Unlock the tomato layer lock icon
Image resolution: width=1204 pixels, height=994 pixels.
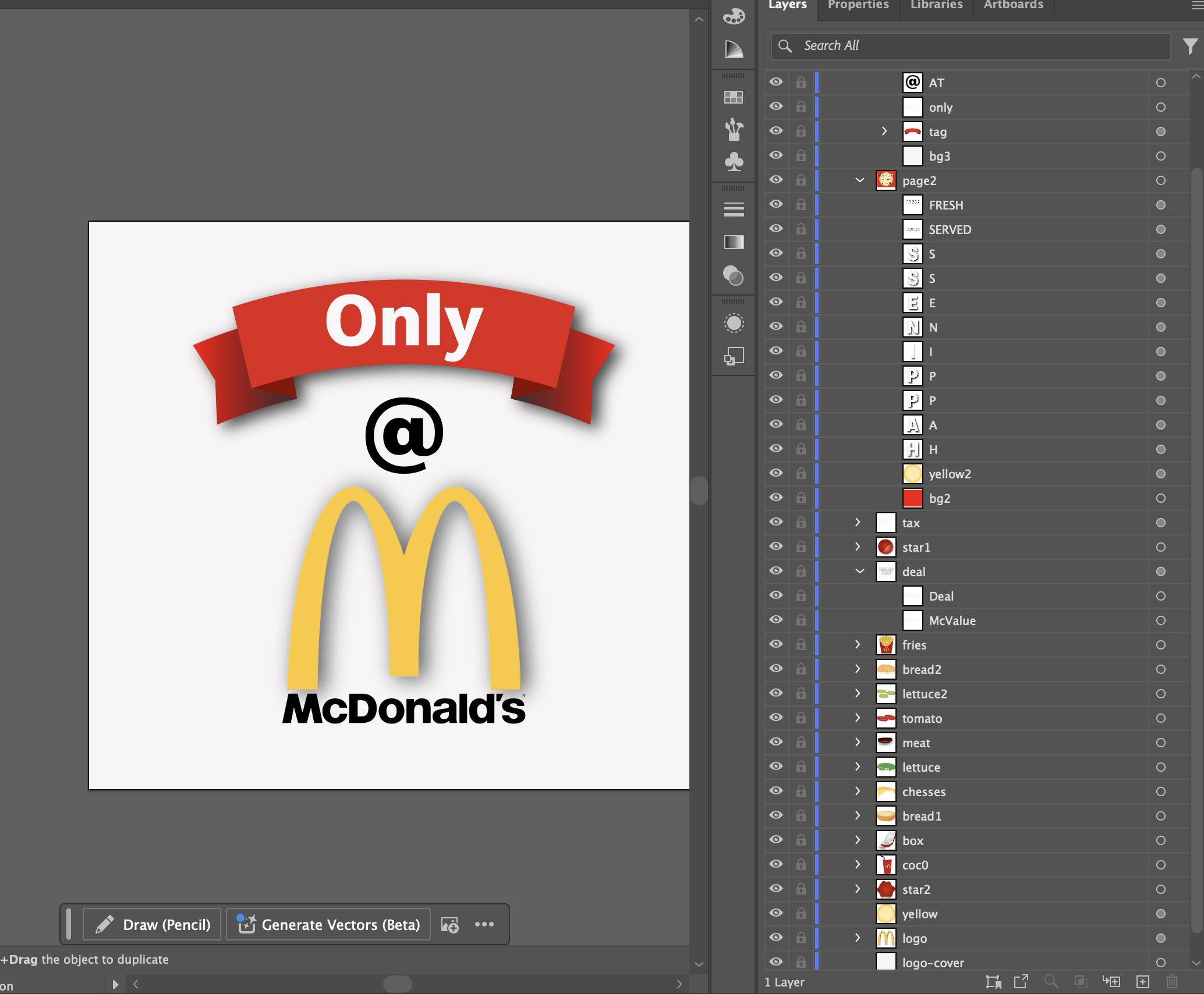point(801,718)
